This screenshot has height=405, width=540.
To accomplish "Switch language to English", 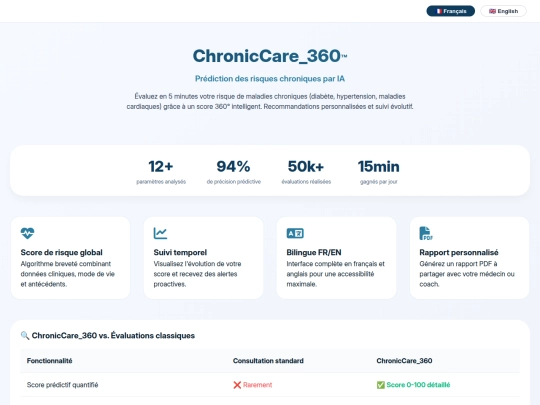I will [503, 11].
